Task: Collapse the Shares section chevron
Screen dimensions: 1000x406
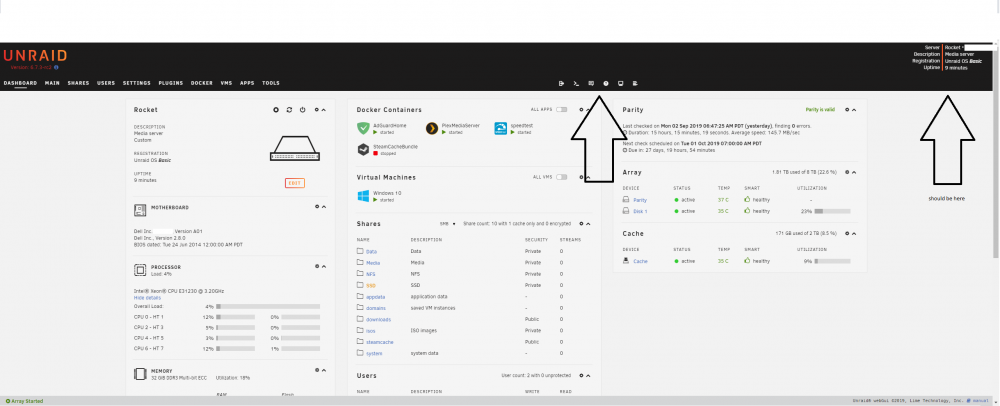Action: [x=588, y=224]
